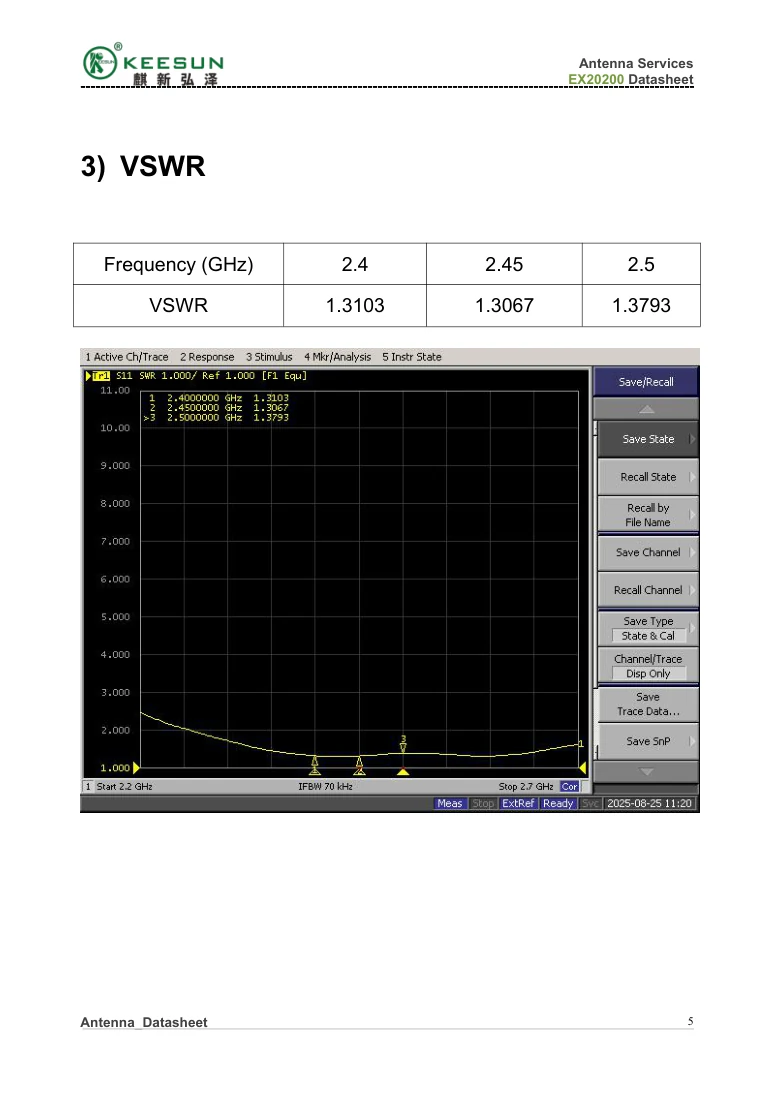Select marker 1 triangle on the trace
Viewport: 774px width, 1095px height.
coord(315,763)
